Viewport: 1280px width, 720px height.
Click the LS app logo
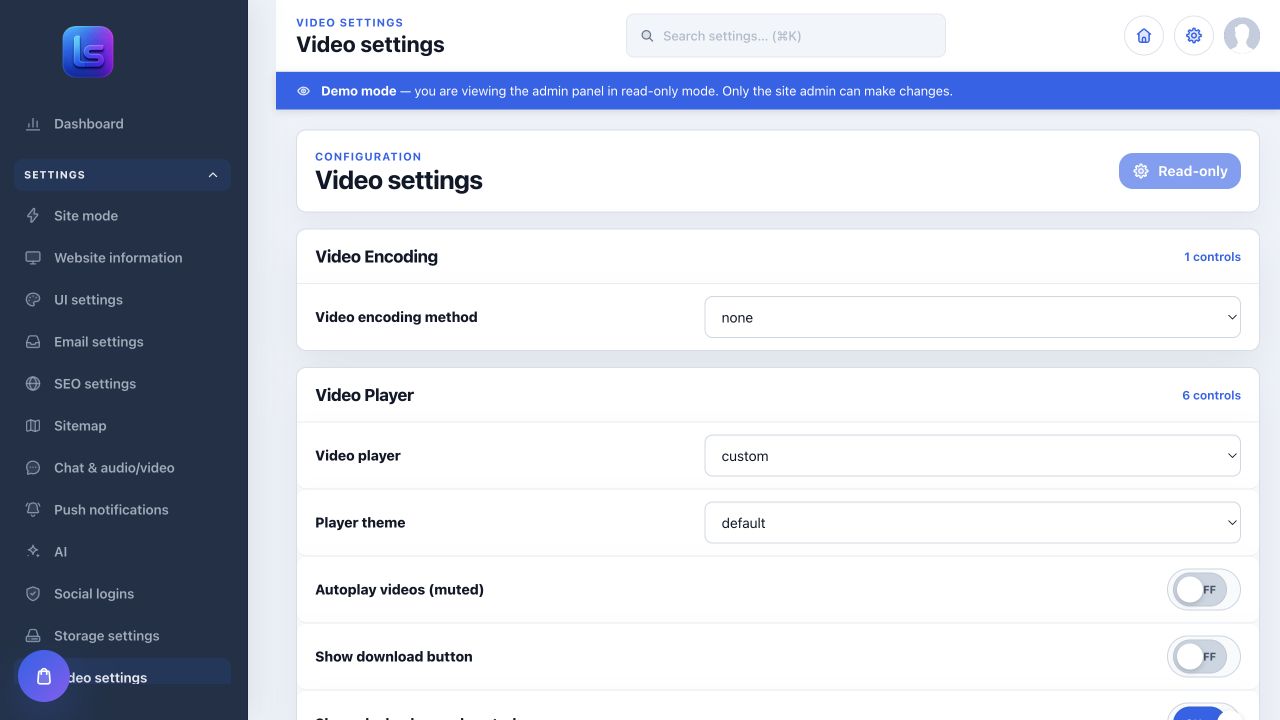pyautogui.click(x=88, y=52)
